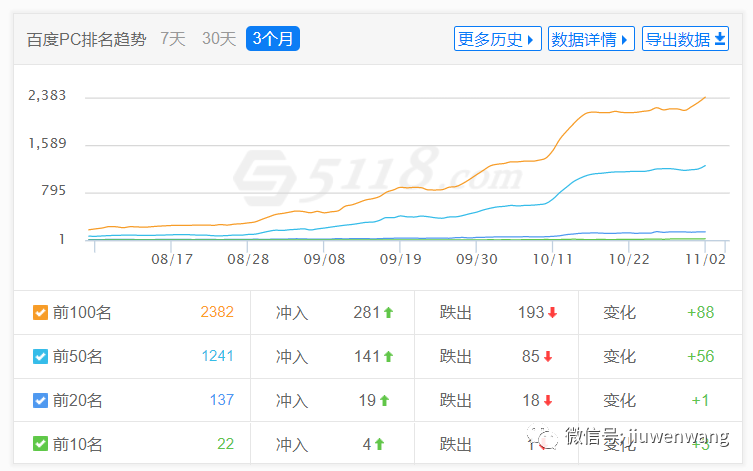Click red down arrow beside 18

[x=548, y=401]
